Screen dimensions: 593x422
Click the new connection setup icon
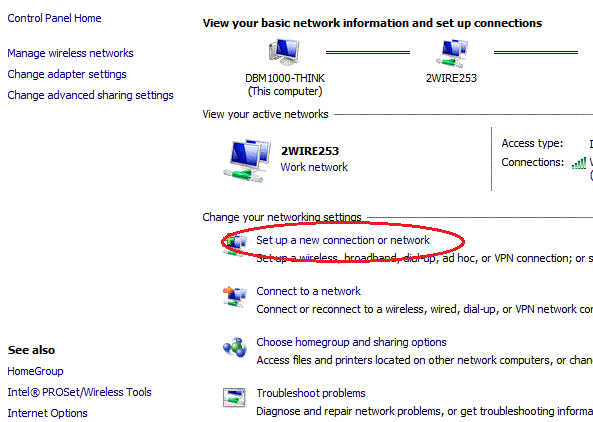[x=234, y=245]
